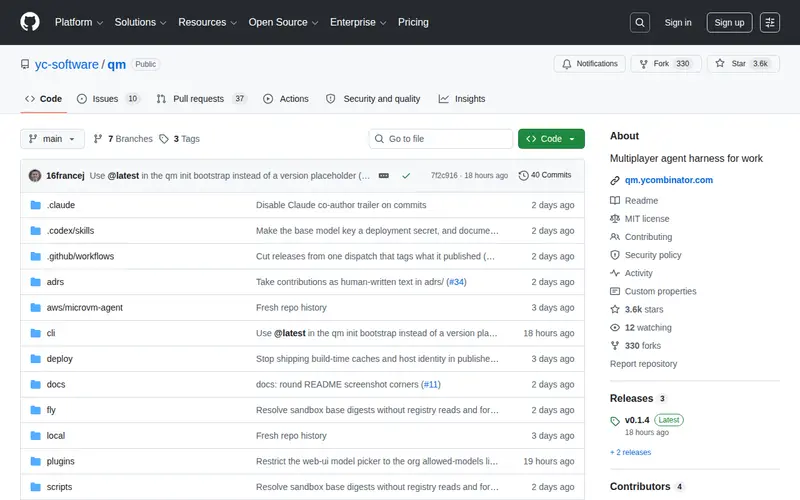Open the + 2 releases link
800x500 pixels.
[x=631, y=452]
